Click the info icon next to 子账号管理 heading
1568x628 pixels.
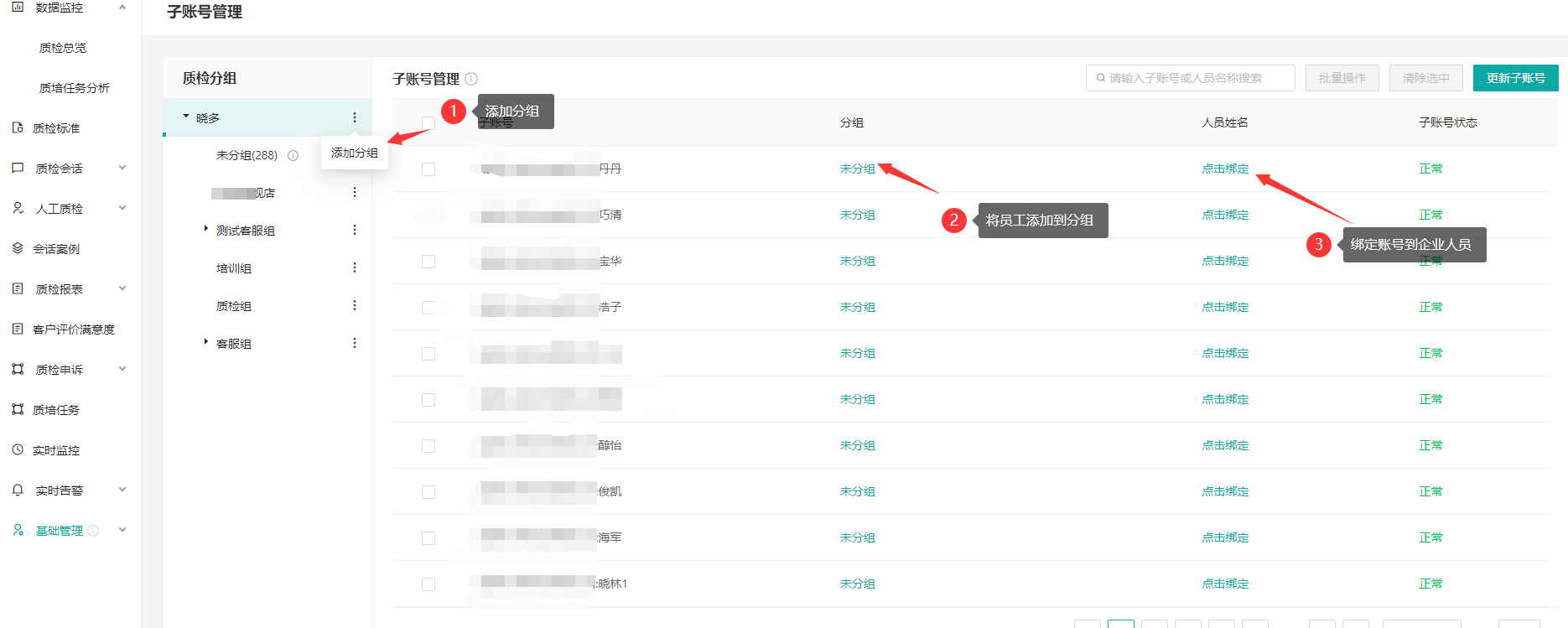[x=471, y=79]
